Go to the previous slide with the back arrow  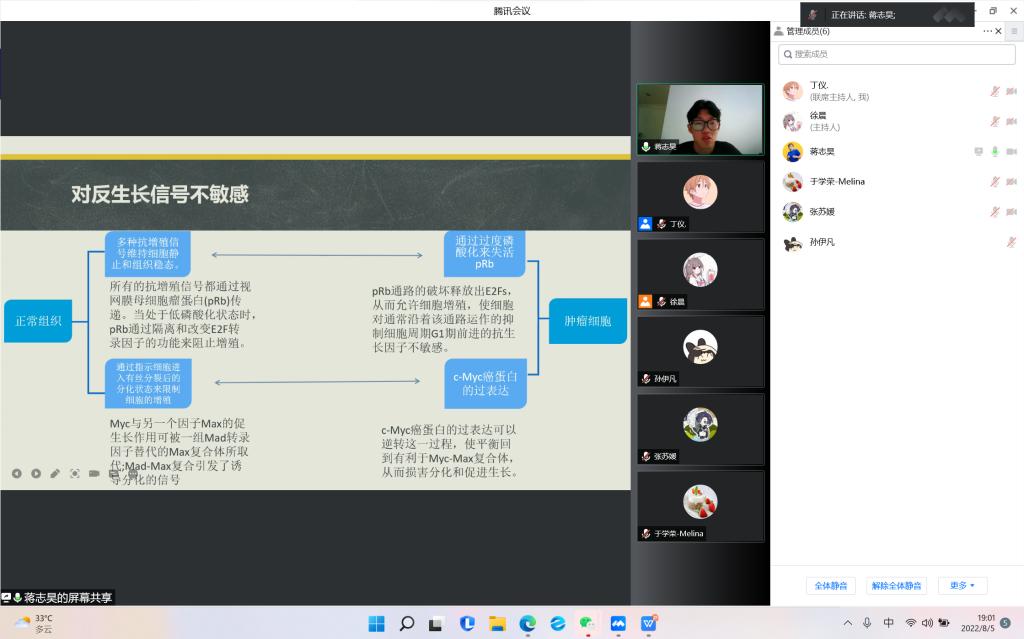[17, 473]
